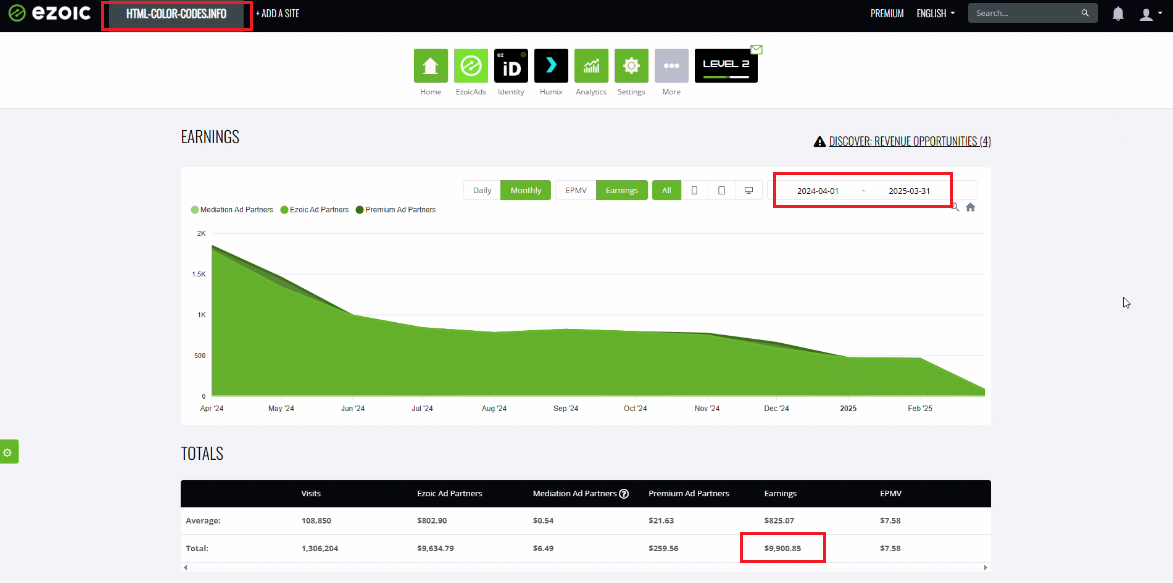Click the + Add a Site link

click(278, 13)
